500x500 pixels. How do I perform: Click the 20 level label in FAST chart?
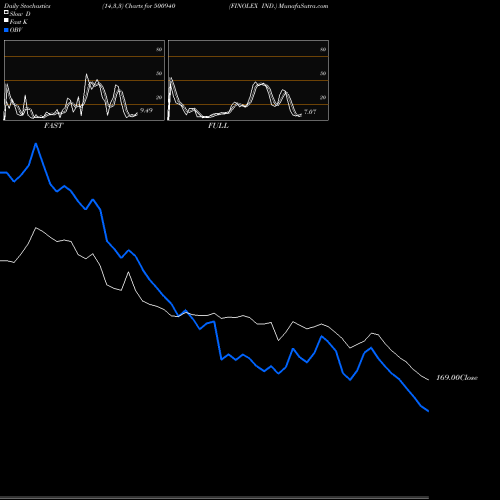[159, 97]
